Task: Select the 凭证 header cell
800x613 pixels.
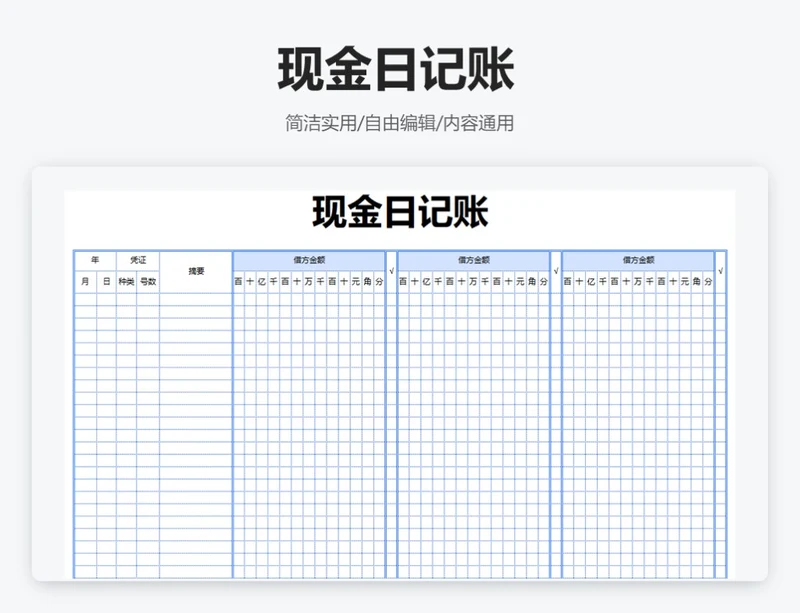Action: pyautogui.click(x=138, y=260)
